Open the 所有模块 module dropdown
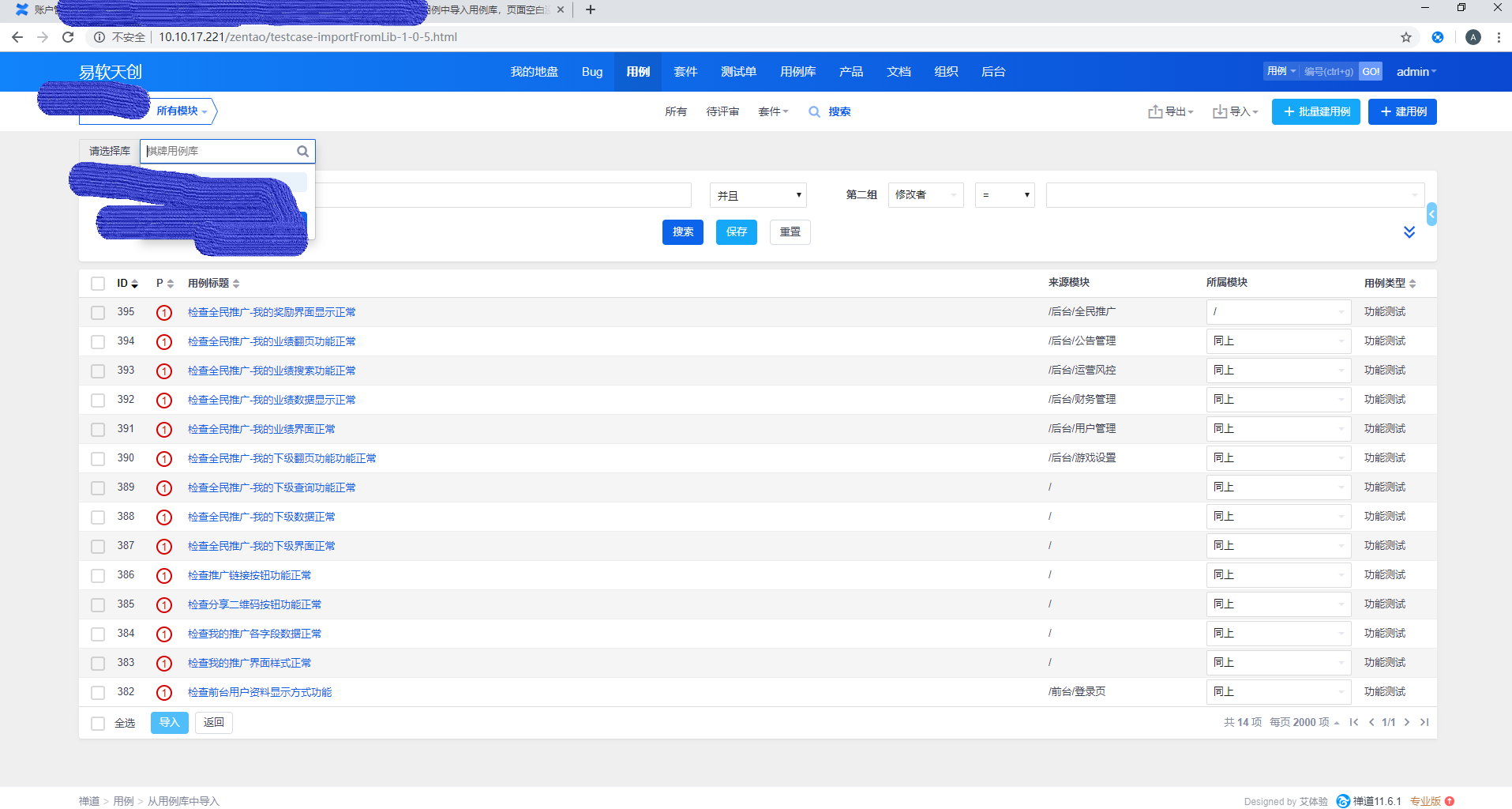Screen dimensions: 1512x809 tap(182, 111)
